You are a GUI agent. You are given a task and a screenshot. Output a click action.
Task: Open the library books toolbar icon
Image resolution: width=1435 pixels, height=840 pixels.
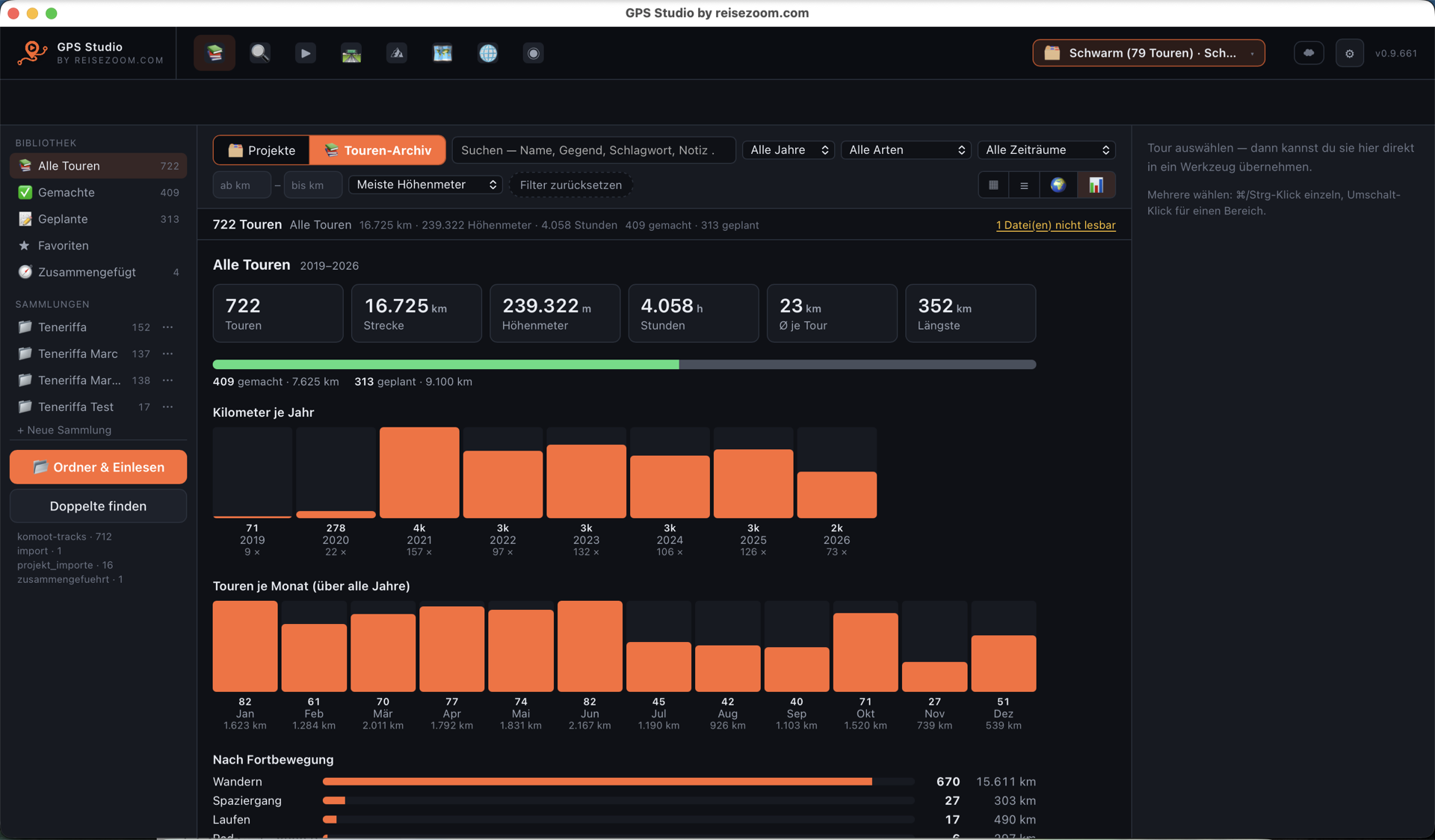pyautogui.click(x=215, y=53)
